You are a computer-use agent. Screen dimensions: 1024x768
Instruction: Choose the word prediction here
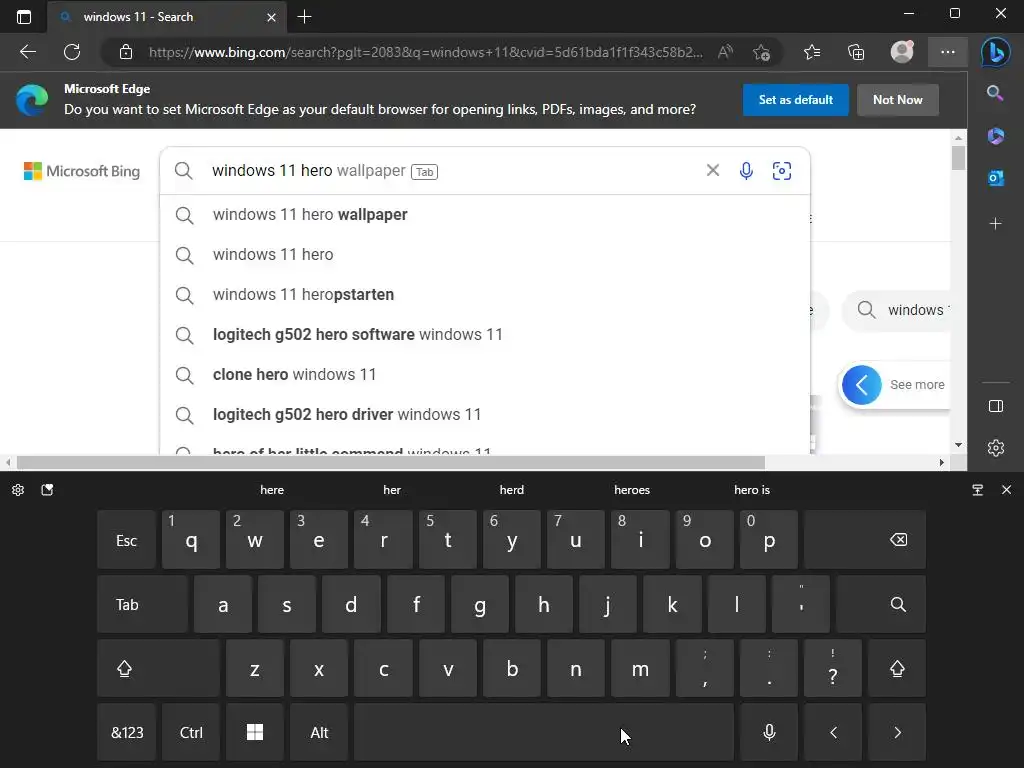tap(272, 490)
